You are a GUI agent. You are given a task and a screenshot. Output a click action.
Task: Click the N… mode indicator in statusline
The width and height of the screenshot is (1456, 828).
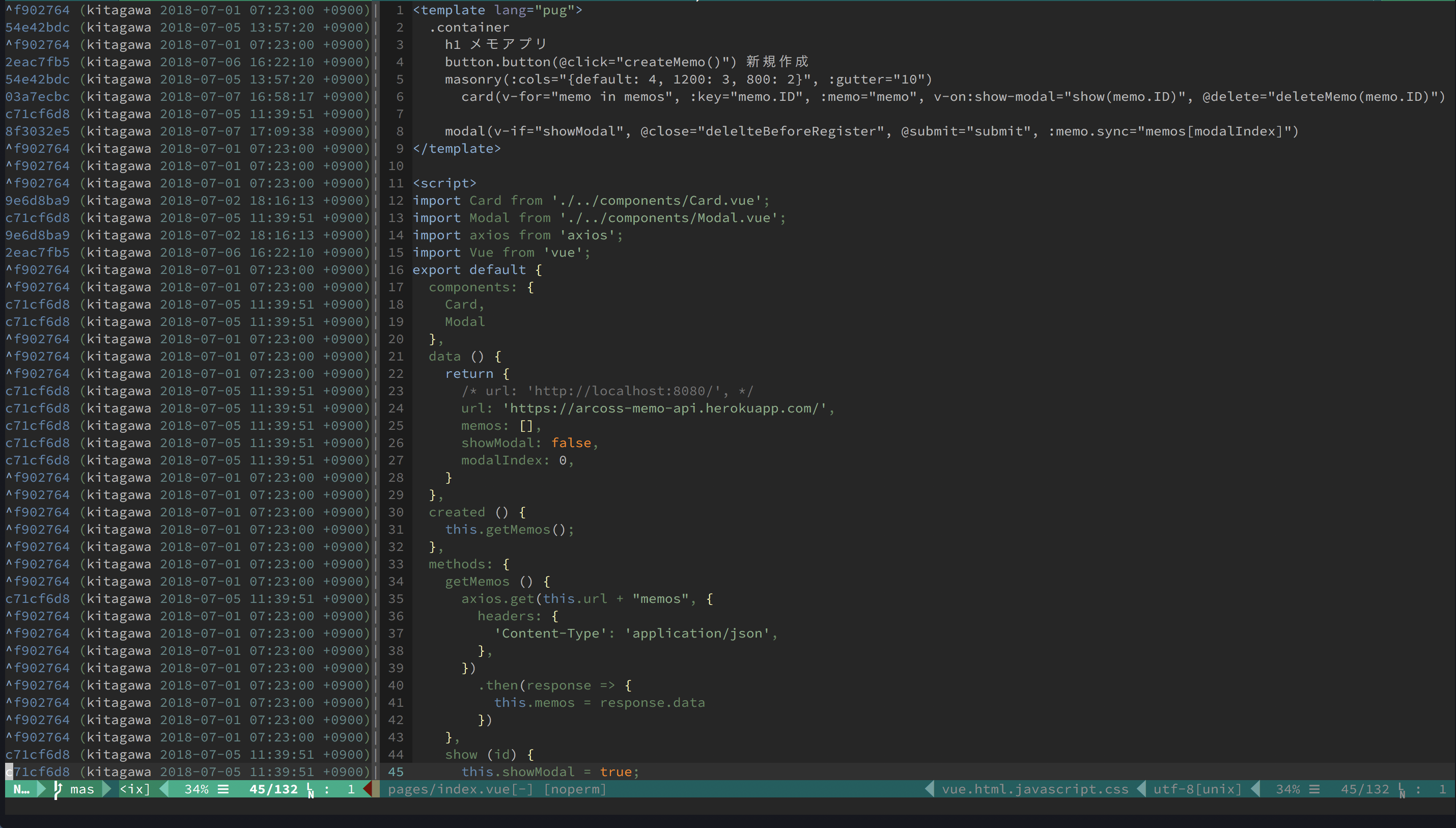tap(21, 789)
